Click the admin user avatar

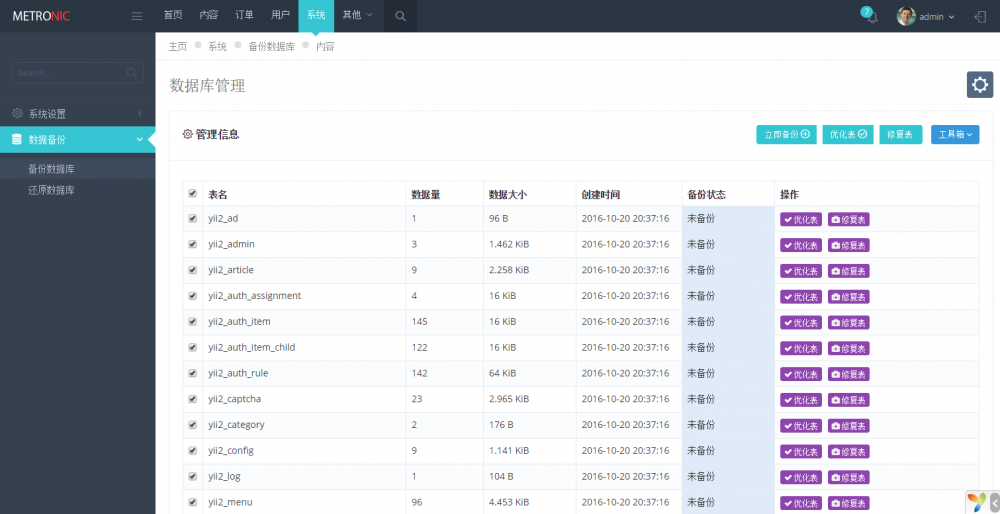pos(906,17)
